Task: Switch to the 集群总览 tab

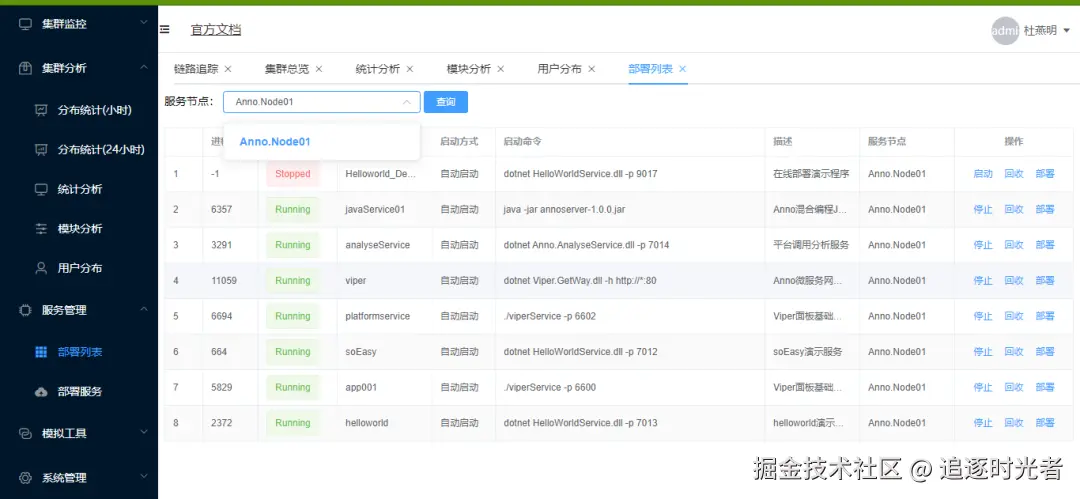Action: coord(286,69)
